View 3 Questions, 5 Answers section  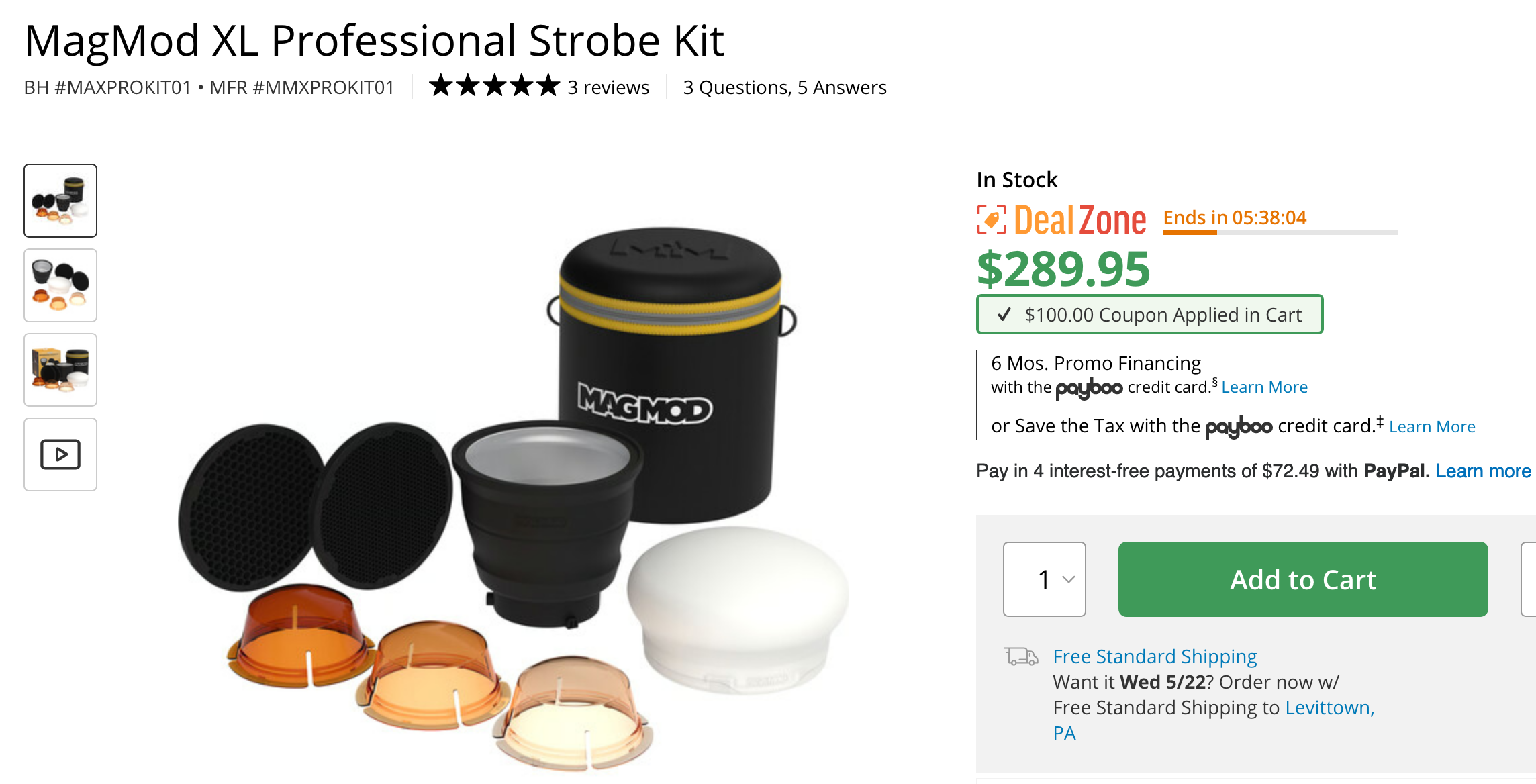(x=785, y=87)
